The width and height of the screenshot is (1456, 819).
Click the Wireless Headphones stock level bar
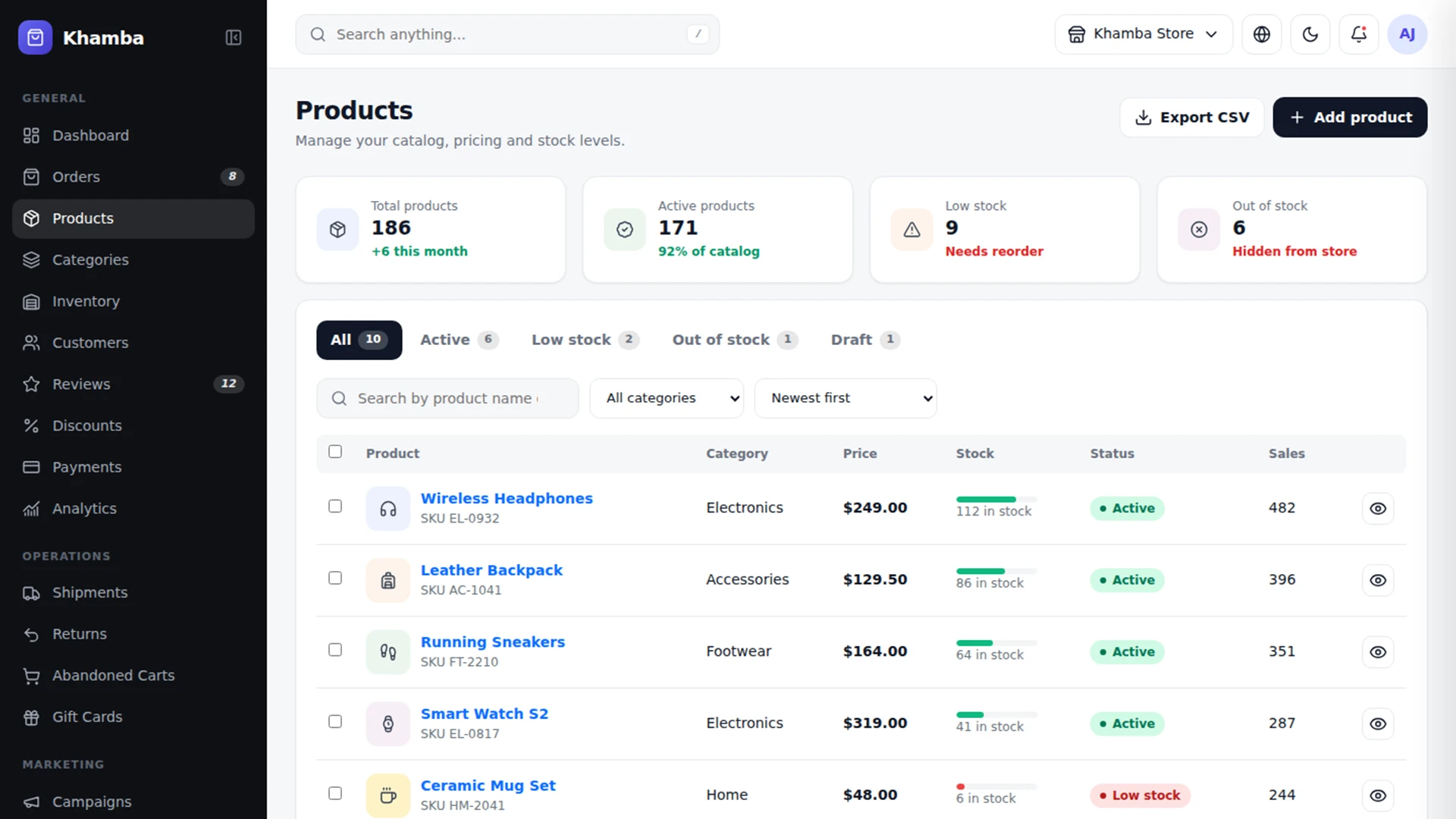click(996, 499)
